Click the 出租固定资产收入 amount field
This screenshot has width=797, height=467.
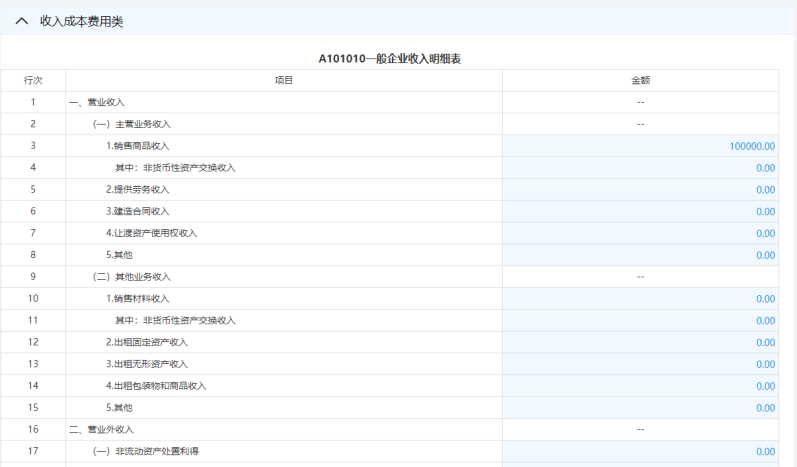(x=640, y=343)
